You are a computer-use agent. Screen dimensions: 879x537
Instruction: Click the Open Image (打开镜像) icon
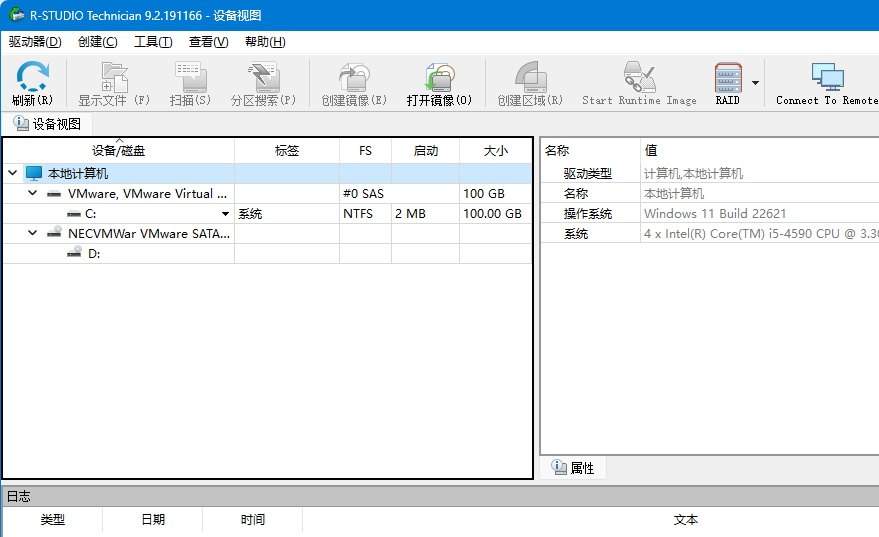440,77
